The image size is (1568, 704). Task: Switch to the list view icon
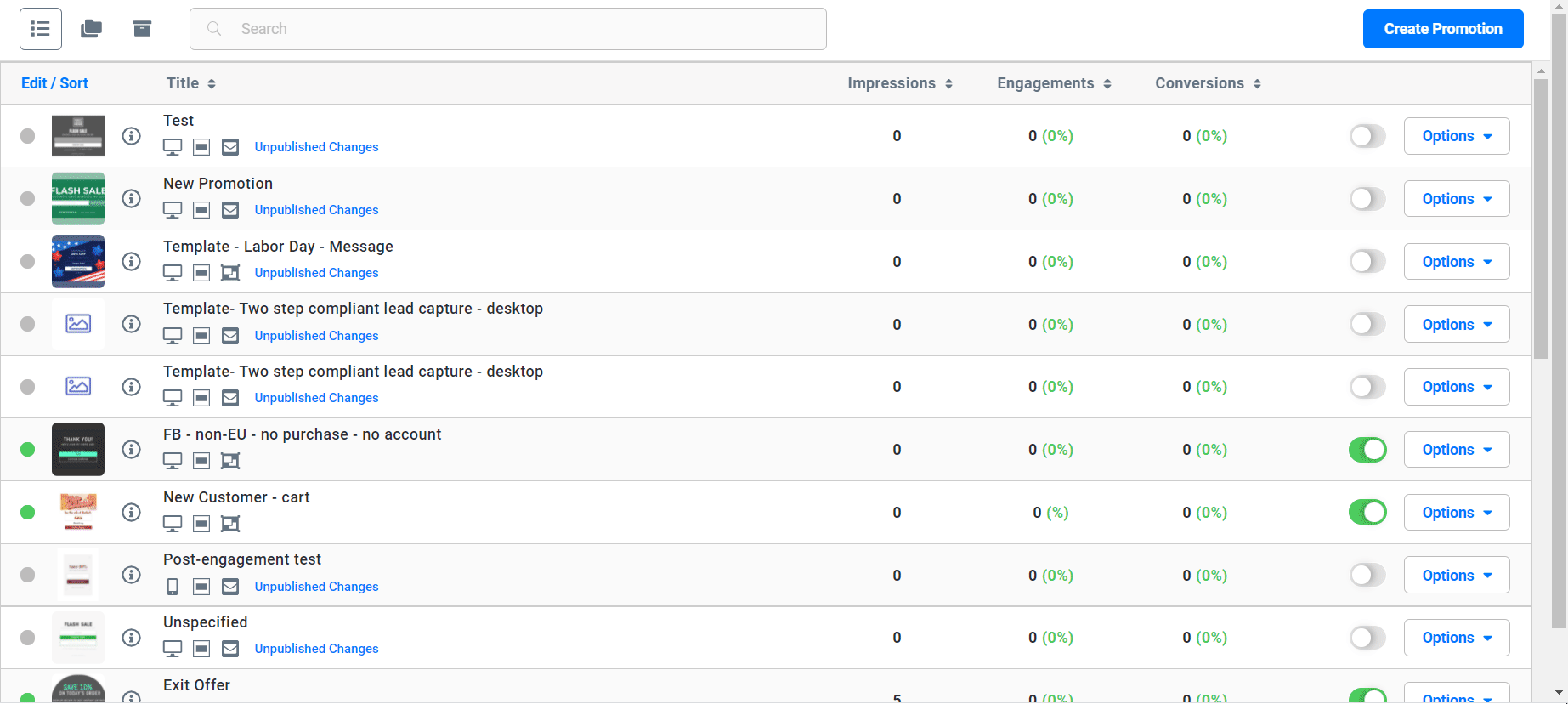[41, 29]
